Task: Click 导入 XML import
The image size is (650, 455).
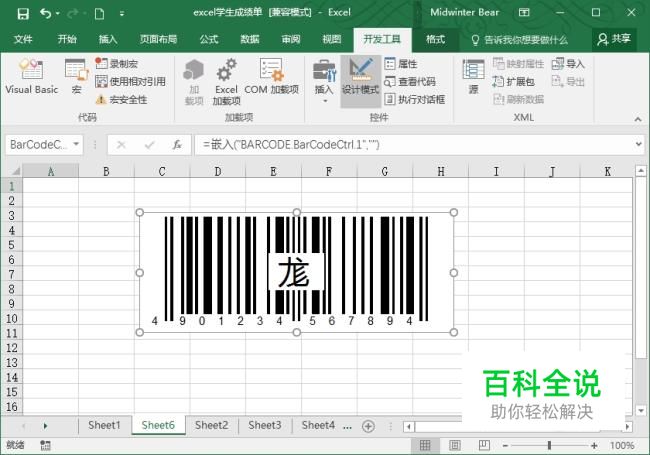Action: 568,63
